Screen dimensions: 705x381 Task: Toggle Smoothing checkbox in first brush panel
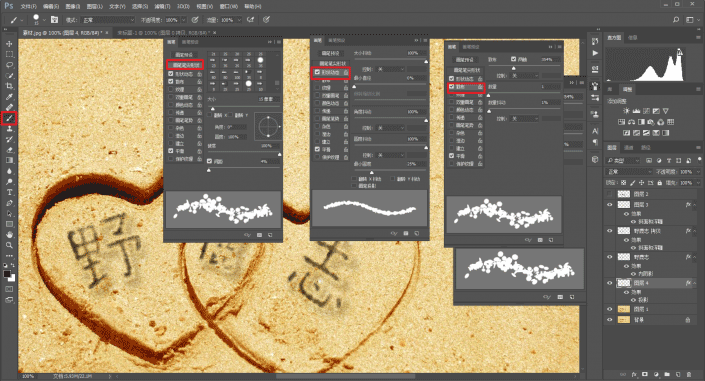click(171, 151)
